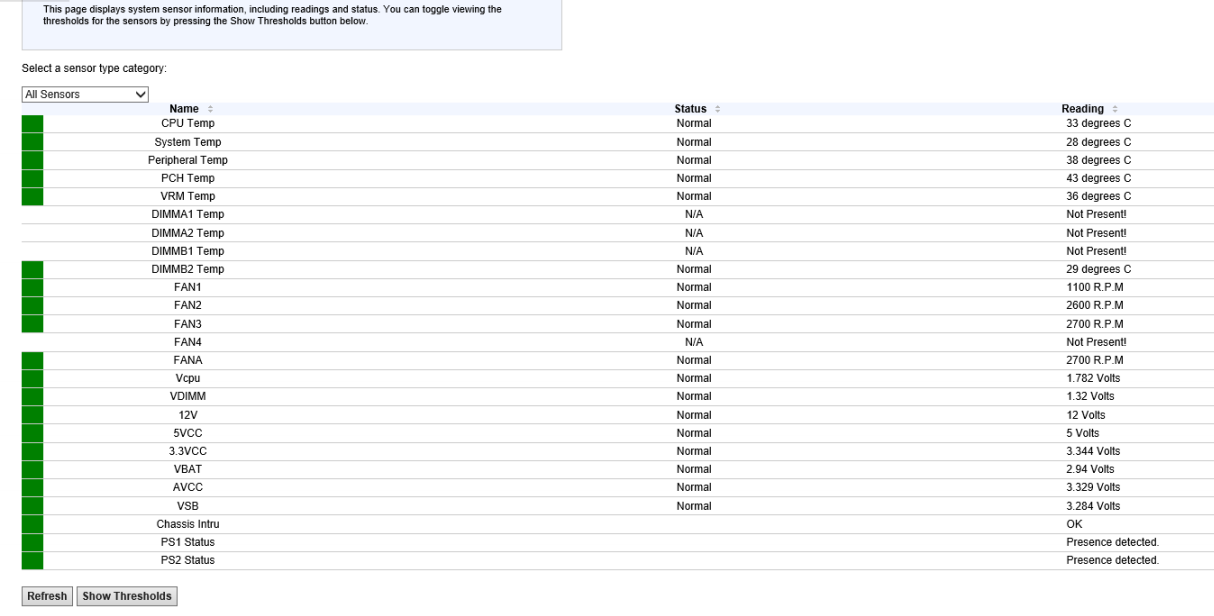Click the green status indicator for AVCC
Screen dimensions: 1214x616
[33, 487]
